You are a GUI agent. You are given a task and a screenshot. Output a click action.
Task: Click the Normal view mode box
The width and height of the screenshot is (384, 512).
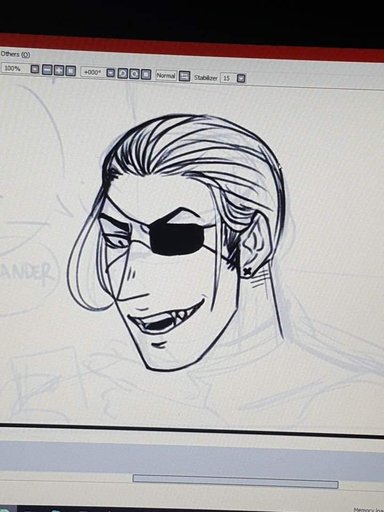pyautogui.click(x=166, y=75)
